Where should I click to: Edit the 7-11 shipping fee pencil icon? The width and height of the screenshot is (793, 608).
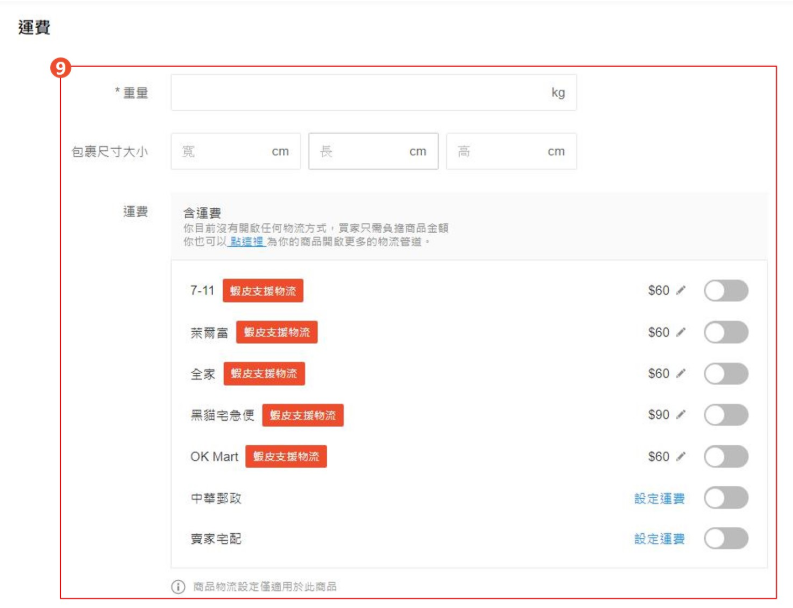(681, 290)
